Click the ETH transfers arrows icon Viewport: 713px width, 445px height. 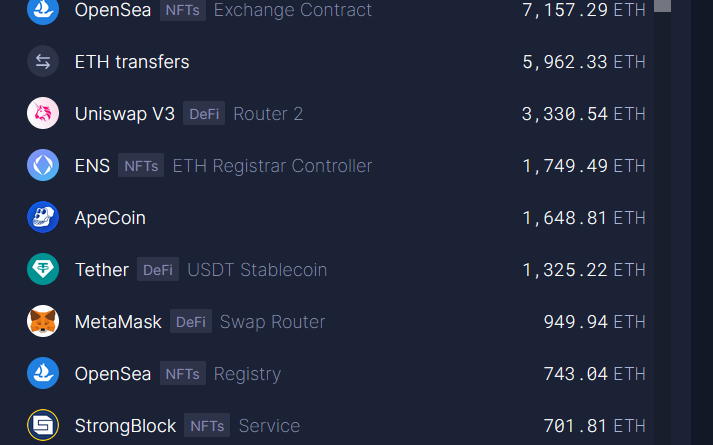tap(43, 62)
